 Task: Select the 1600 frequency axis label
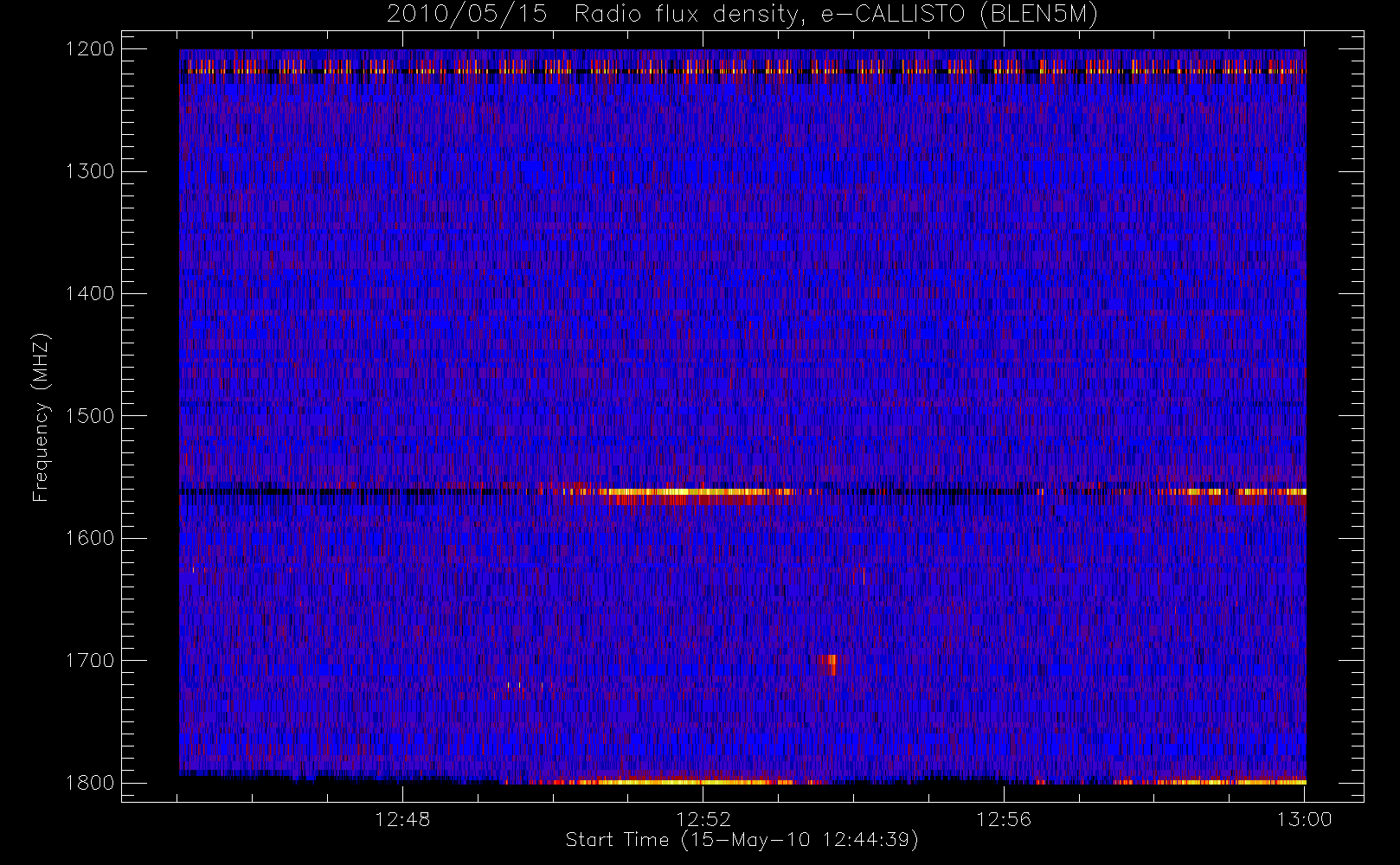[x=90, y=538]
